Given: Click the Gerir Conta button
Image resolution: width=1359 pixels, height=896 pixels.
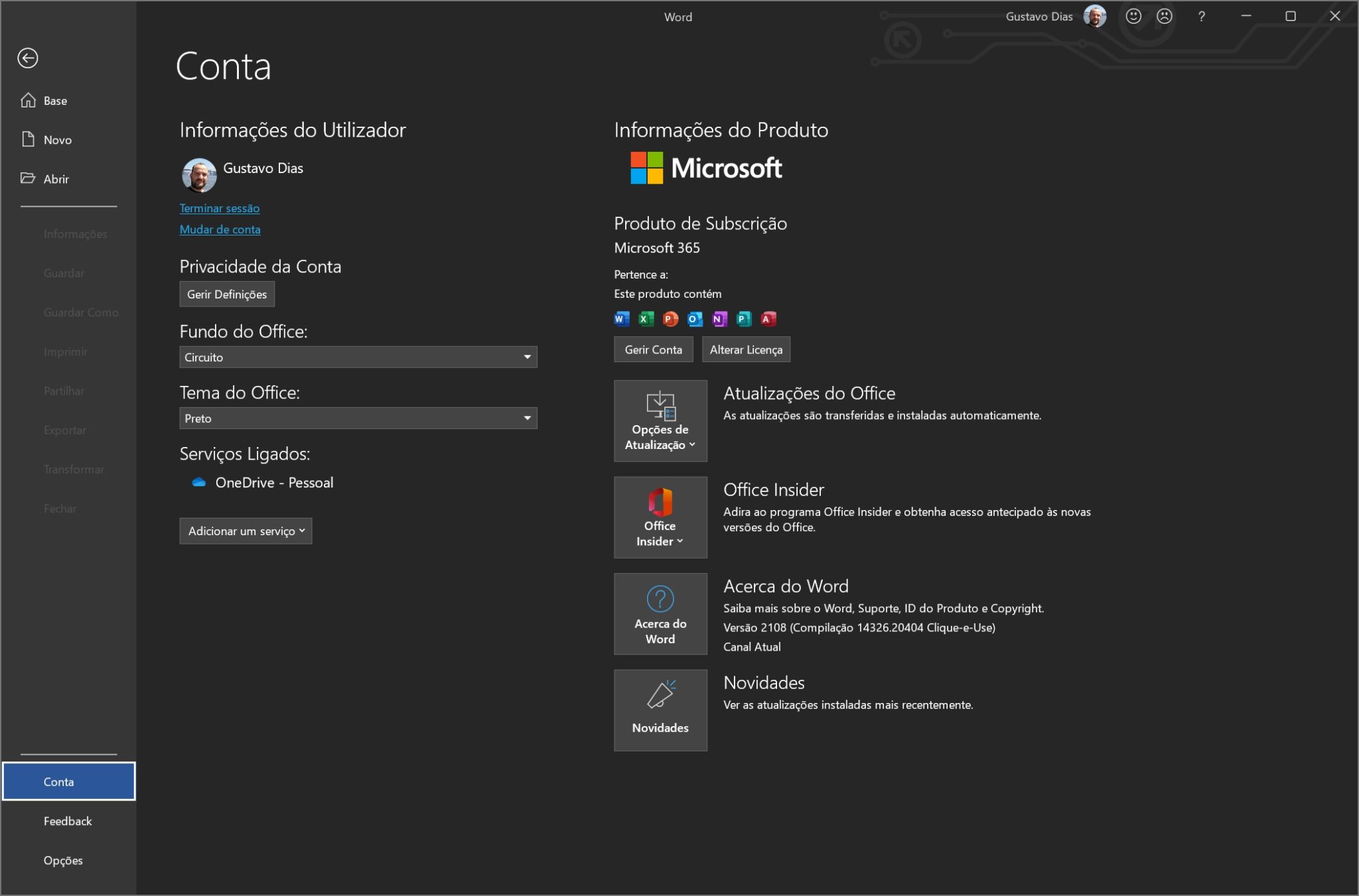Looking at the screenshot, I should point(654,350).
